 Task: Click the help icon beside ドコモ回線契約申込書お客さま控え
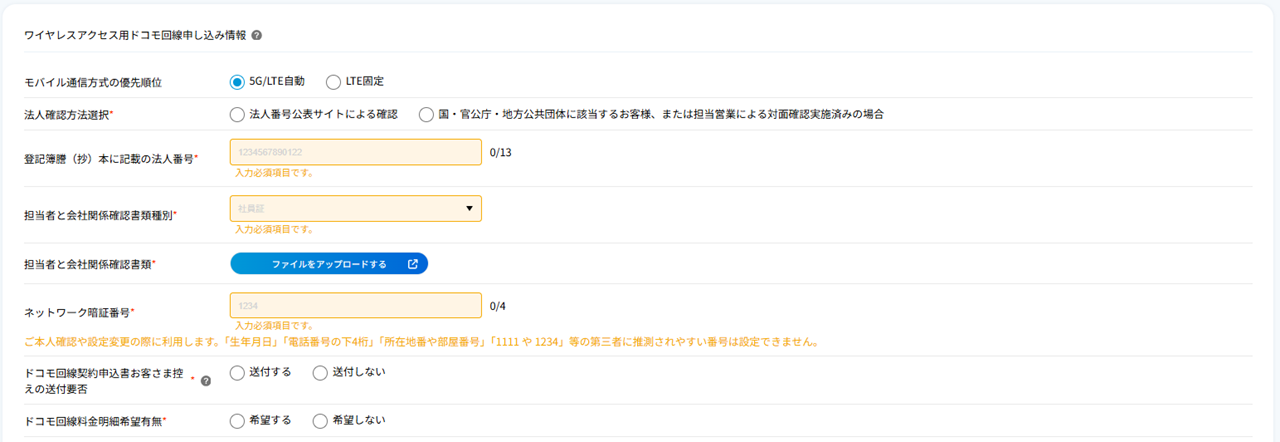coord(206,381)
